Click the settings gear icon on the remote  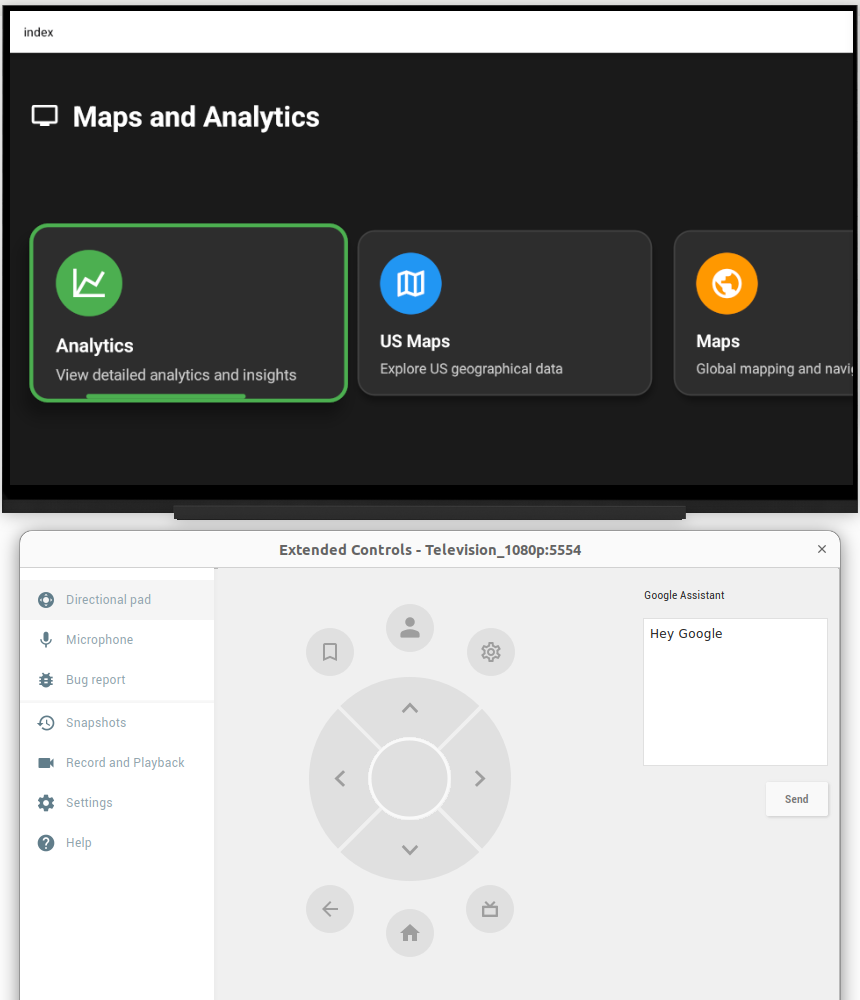click(490, 651)
